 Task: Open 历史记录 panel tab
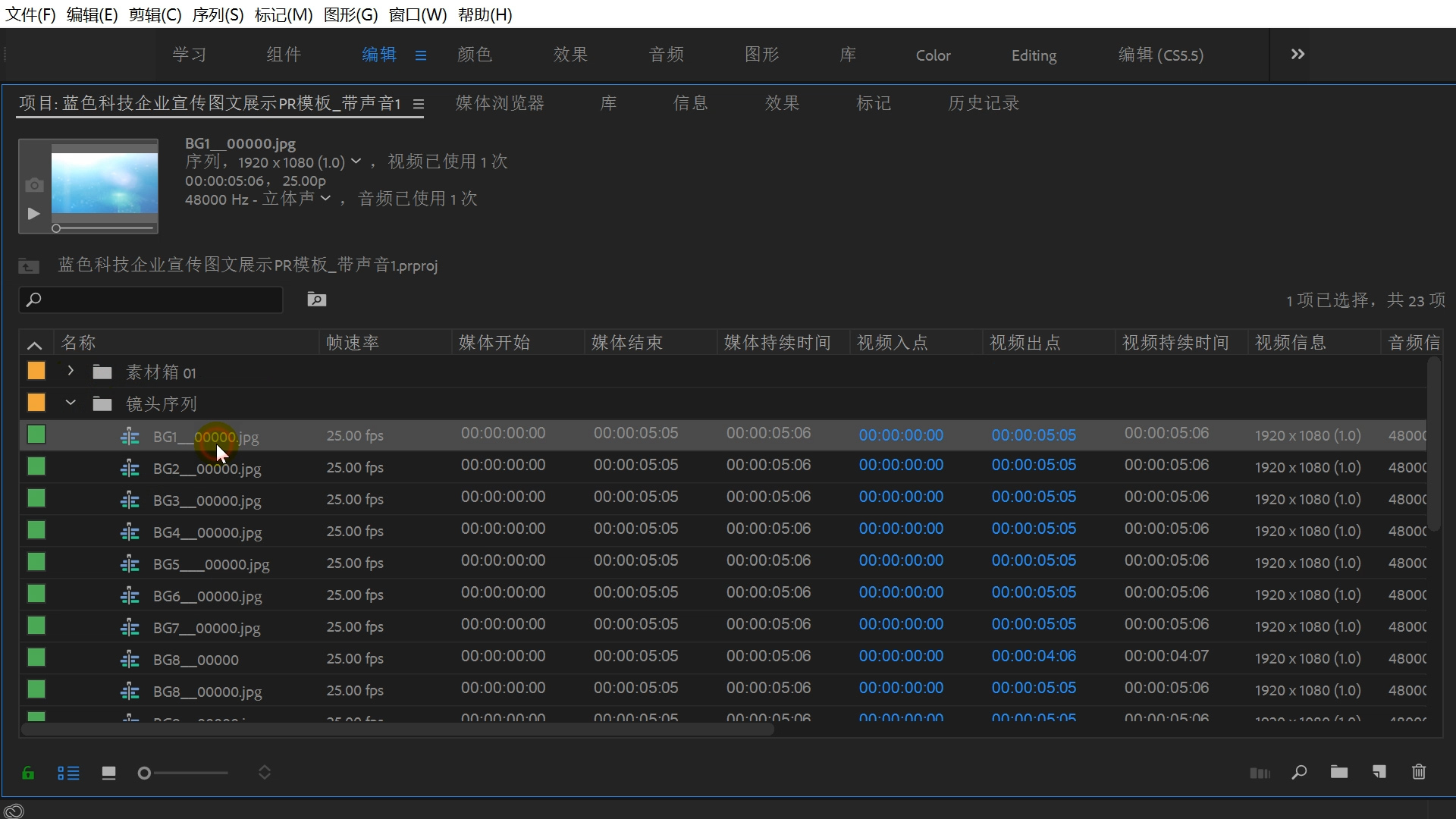point(984,103)
